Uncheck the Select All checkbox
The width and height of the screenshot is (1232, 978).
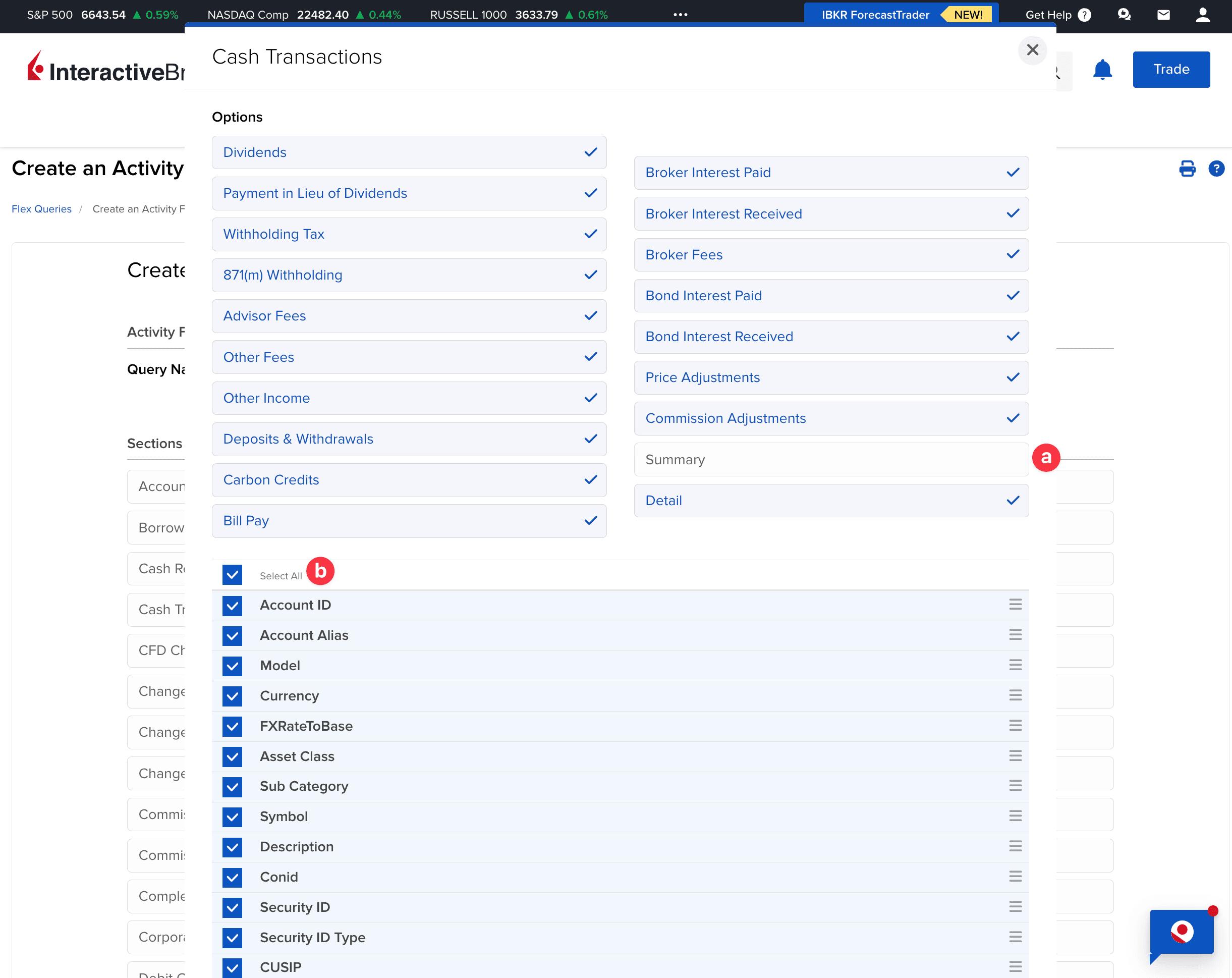pyautogui.click(x=233, y=575)
